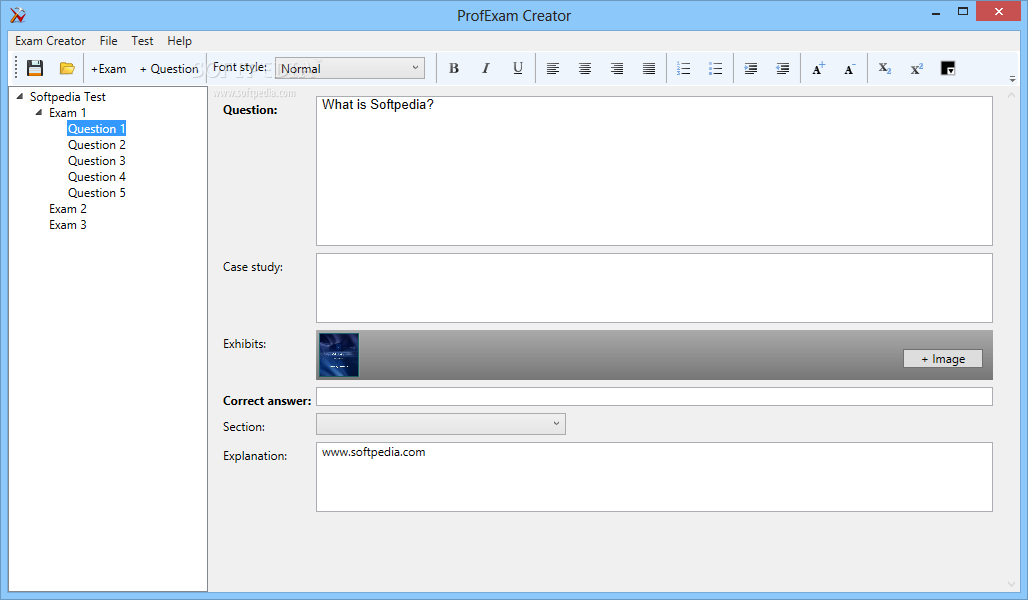Open the Help menu
This screenshot has height=600, width=1028.
coord(179,41)
